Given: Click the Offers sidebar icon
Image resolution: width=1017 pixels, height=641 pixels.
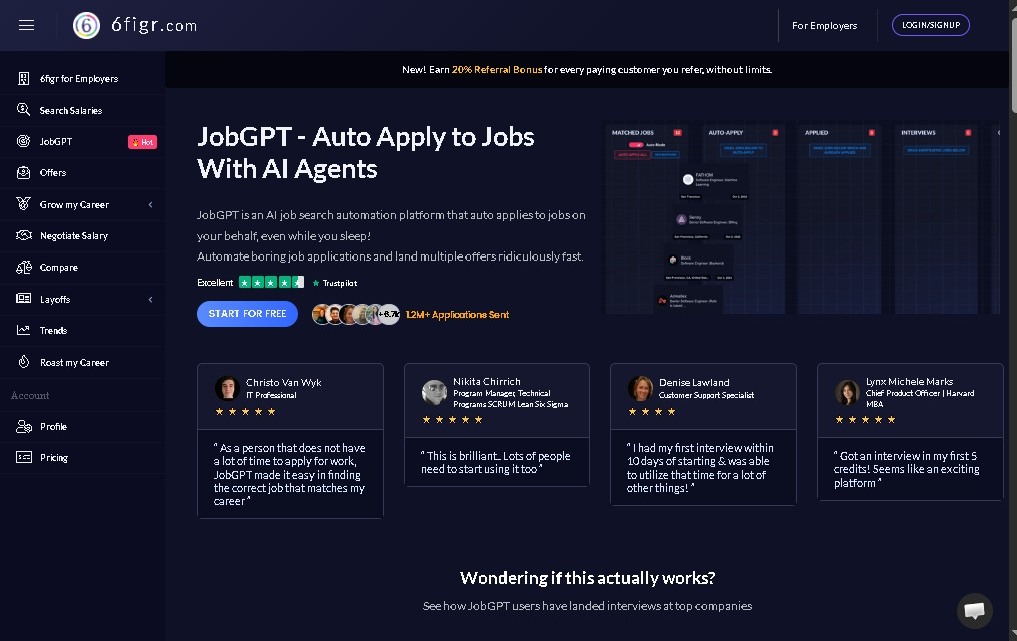Looking at the screenshot, I should tap(23, 173).
